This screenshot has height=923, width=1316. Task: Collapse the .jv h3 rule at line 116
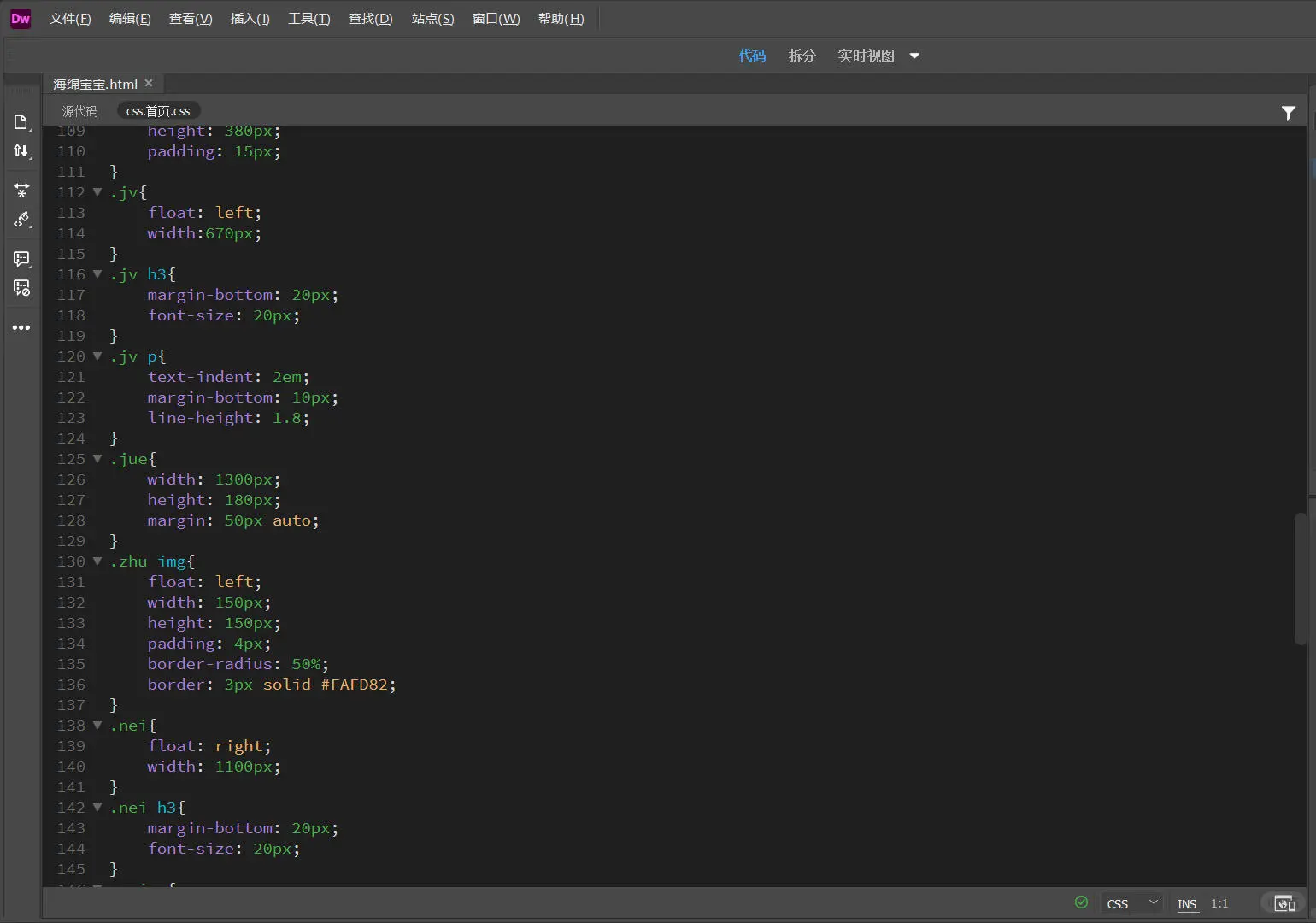(x=97, y=274)
